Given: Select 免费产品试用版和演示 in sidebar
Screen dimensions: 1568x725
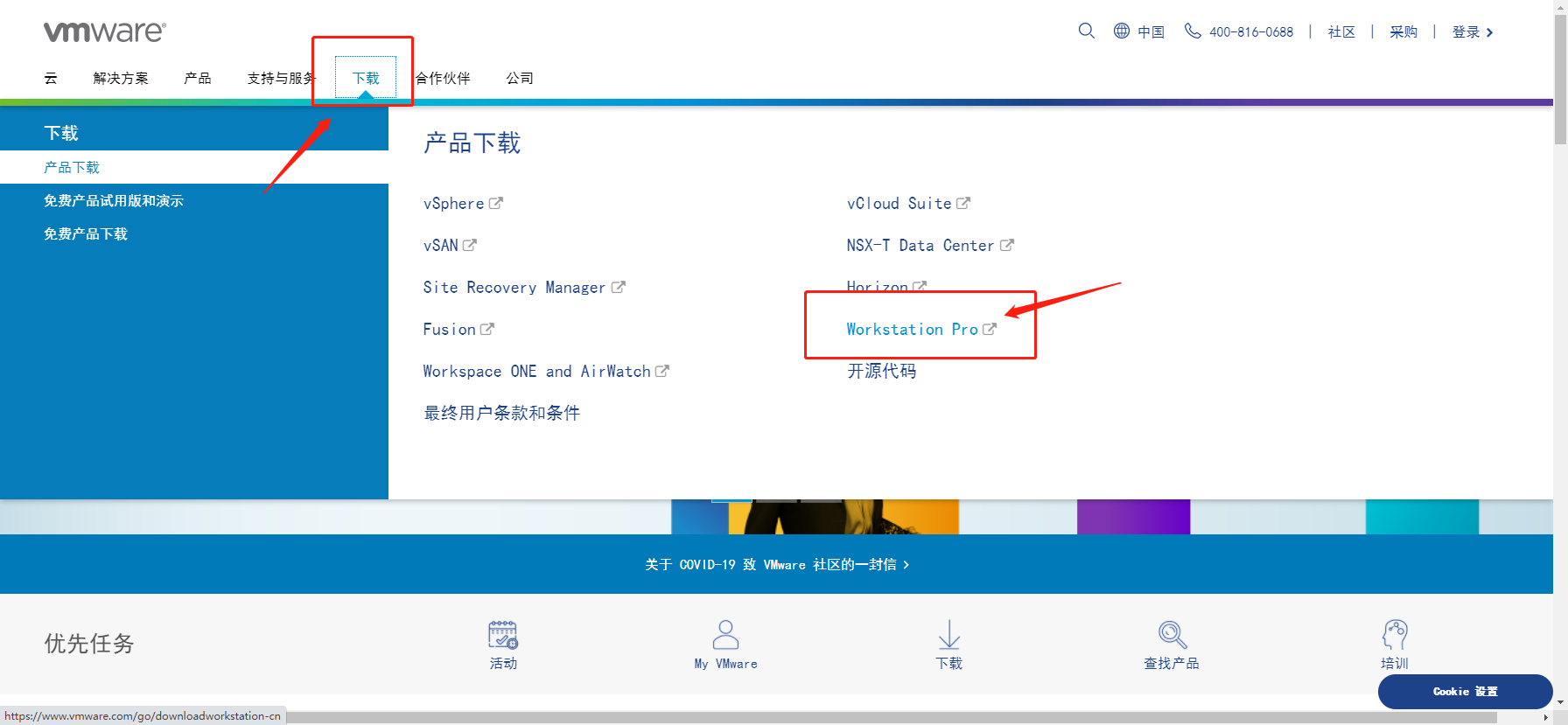Looking at the screenshot, I should point(114,200).
